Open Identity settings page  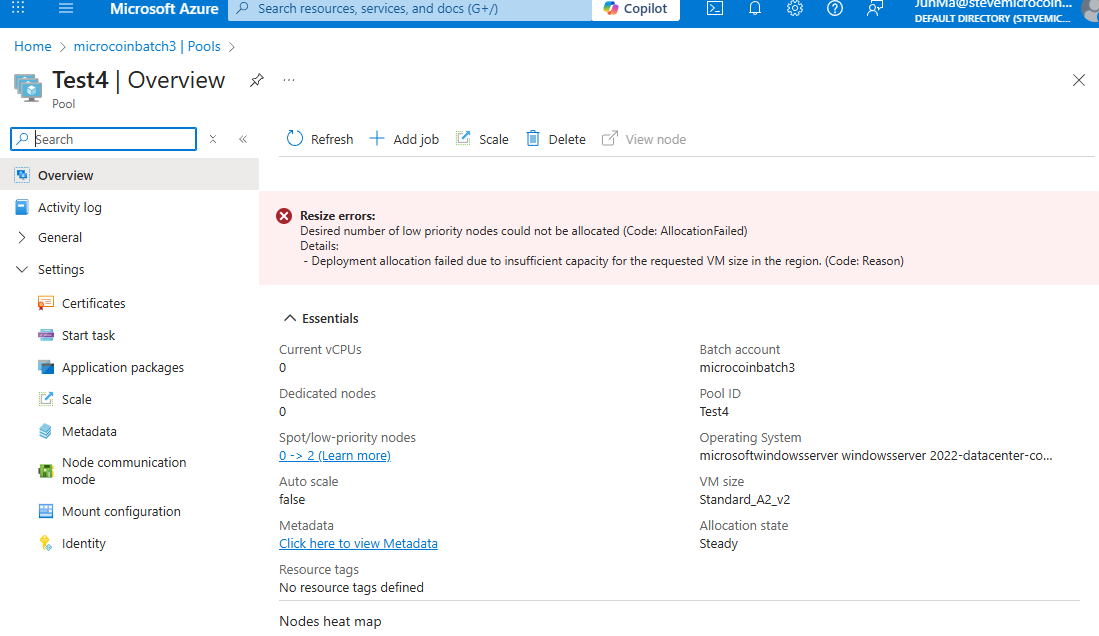coord(83,543)
